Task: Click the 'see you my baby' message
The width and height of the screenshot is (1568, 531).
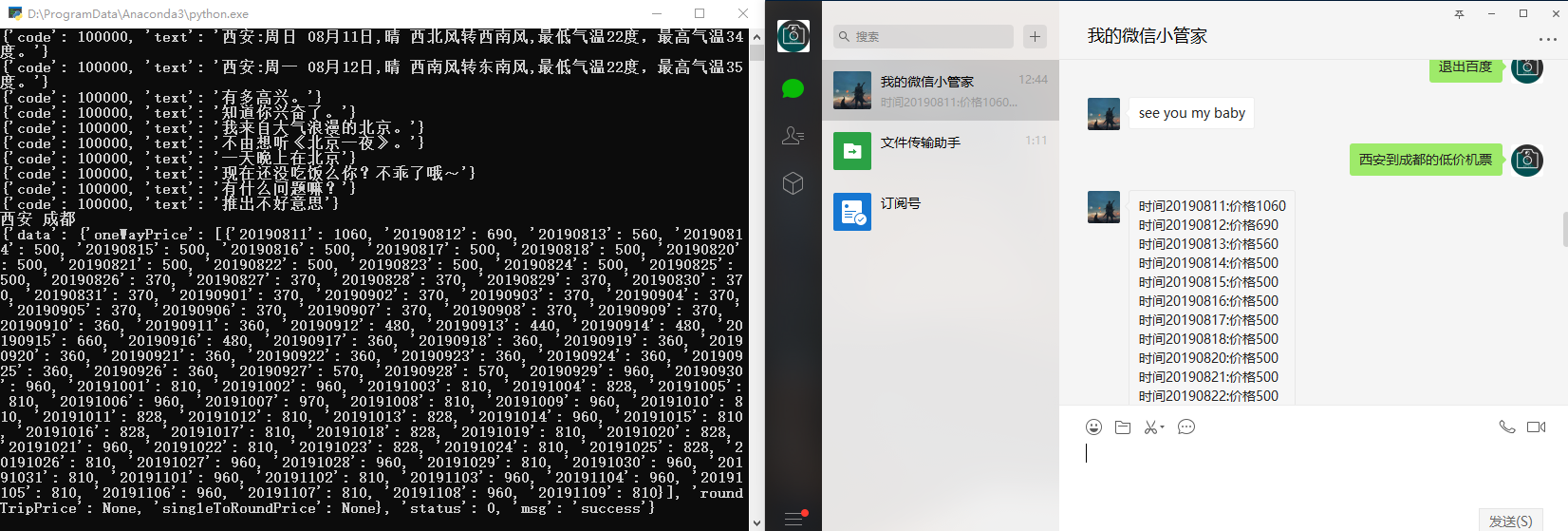Action: [x=1192, y=113]
